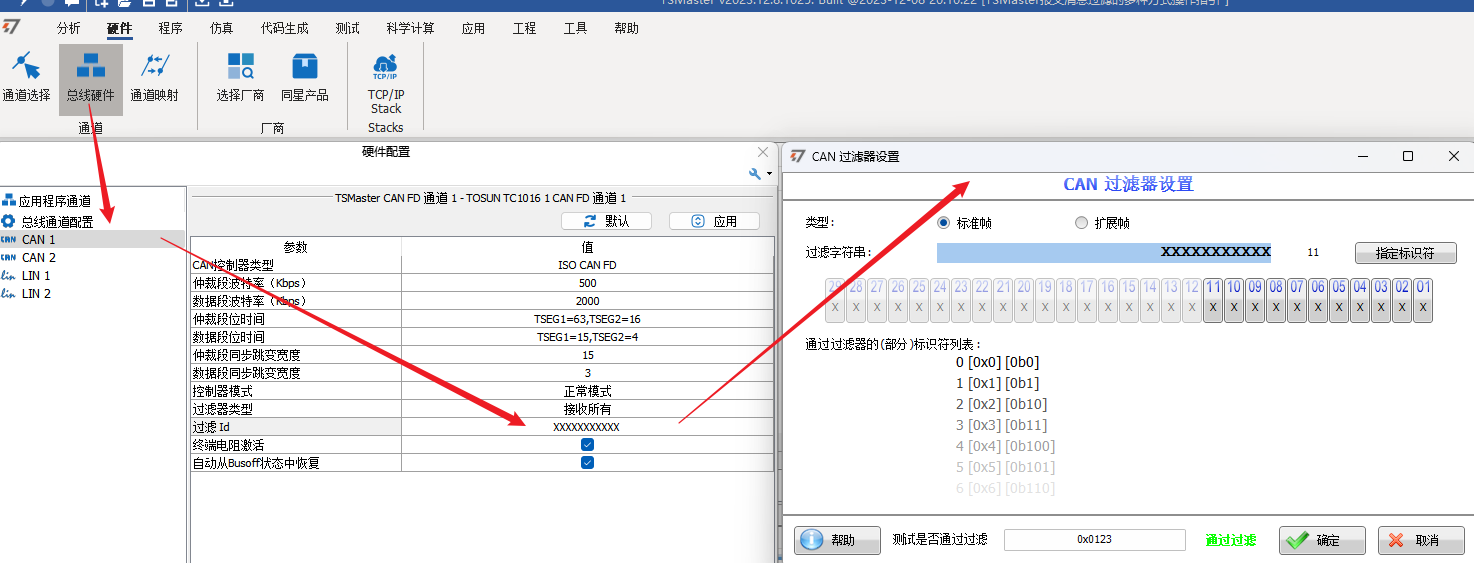The width and height of the screenshot is (1474, 563).
Task: Select the 扩展帧 extended frame radio button
Action: point(1081,223)
